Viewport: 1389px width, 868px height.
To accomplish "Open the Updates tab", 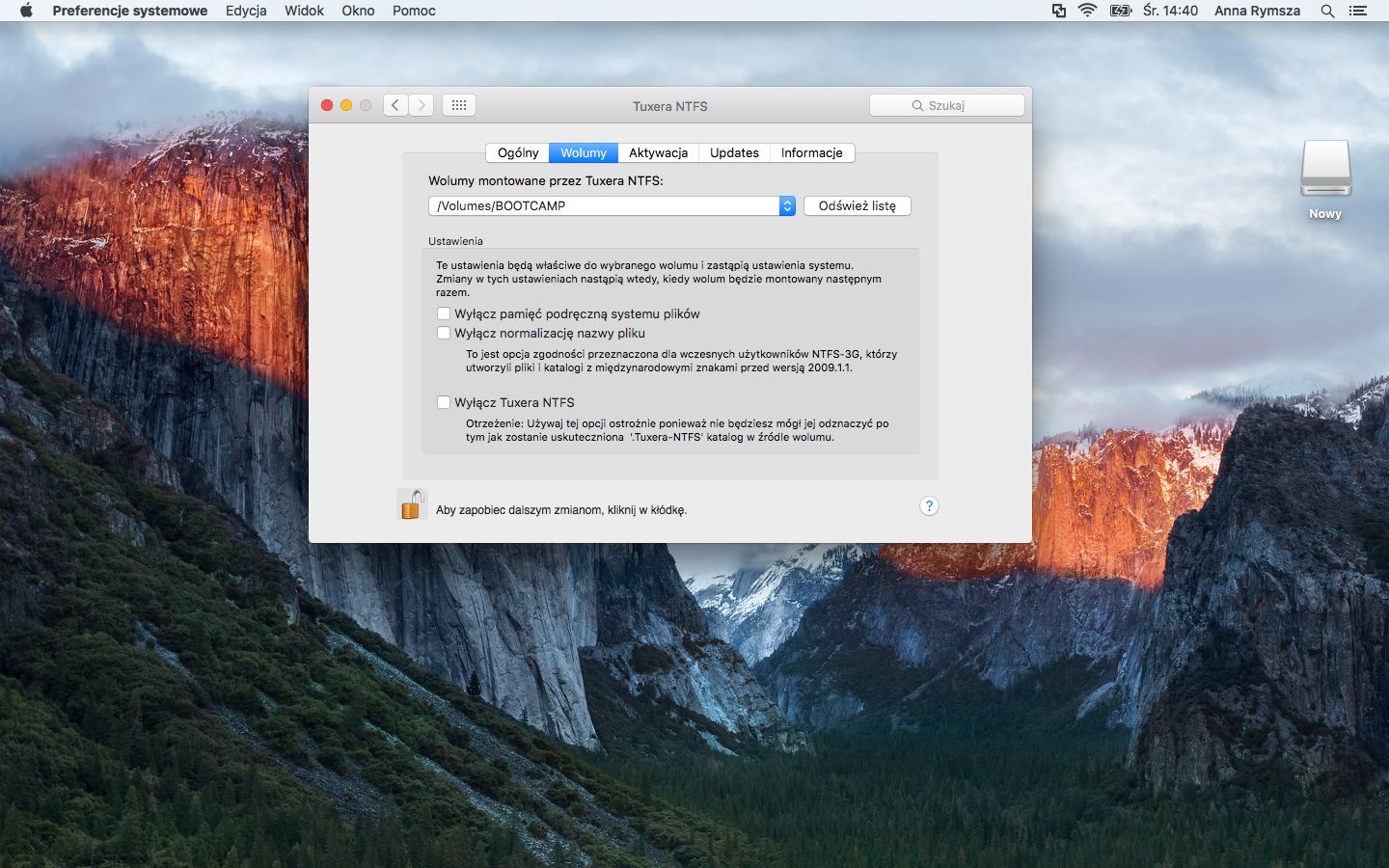I will pyautogui.click(x=734, y=152).
